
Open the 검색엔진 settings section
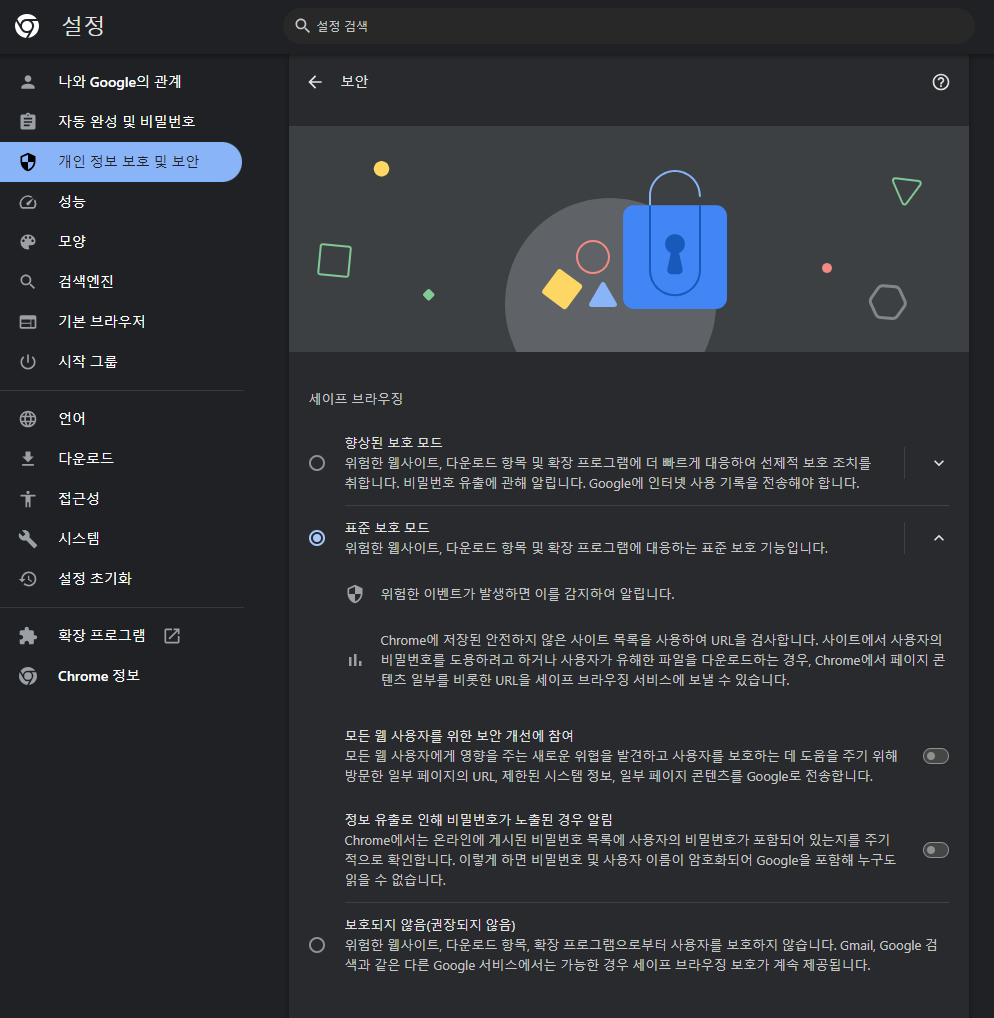(x=121, y=282)
